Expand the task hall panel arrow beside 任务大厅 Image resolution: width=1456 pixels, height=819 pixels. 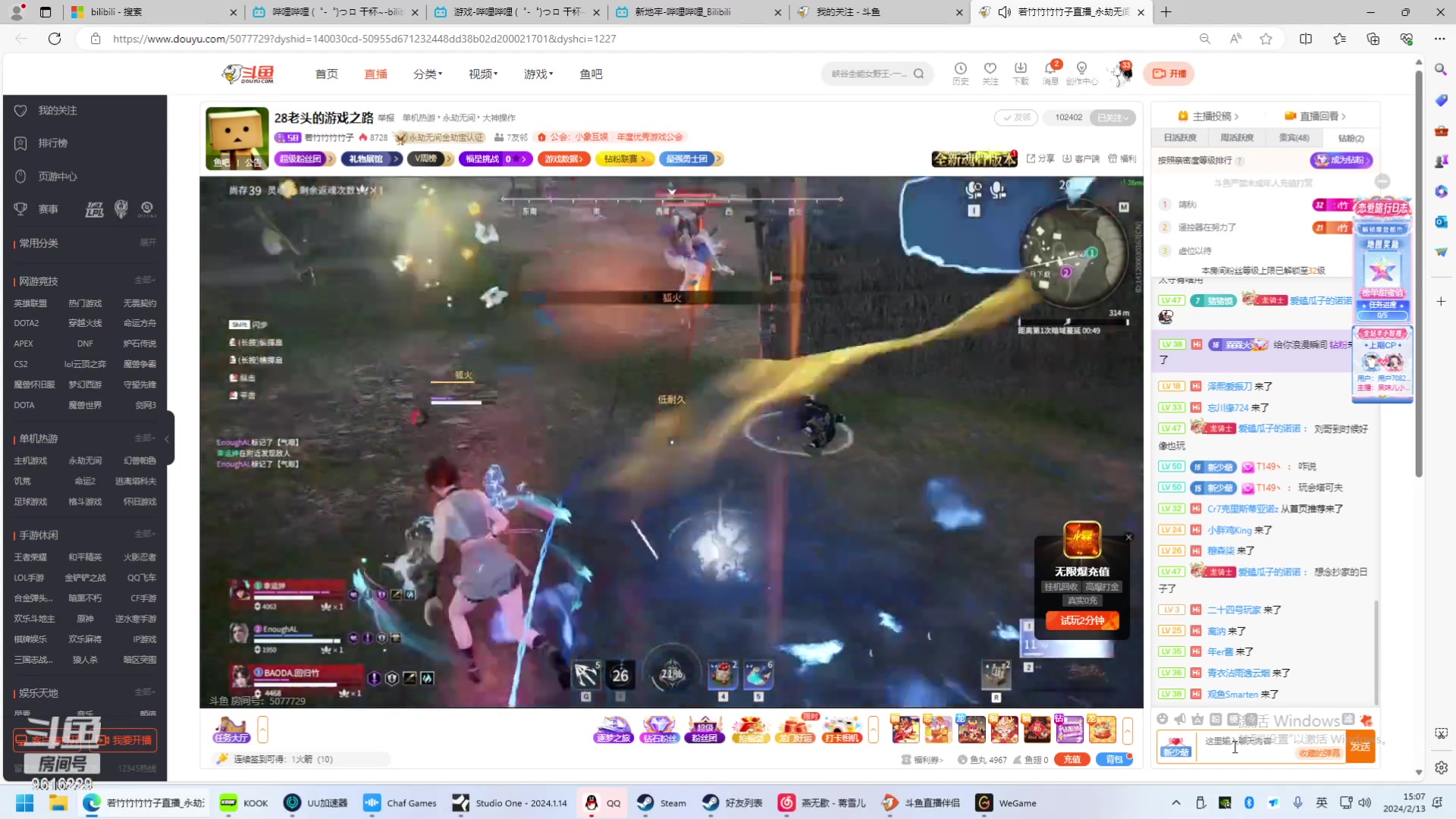262,730
